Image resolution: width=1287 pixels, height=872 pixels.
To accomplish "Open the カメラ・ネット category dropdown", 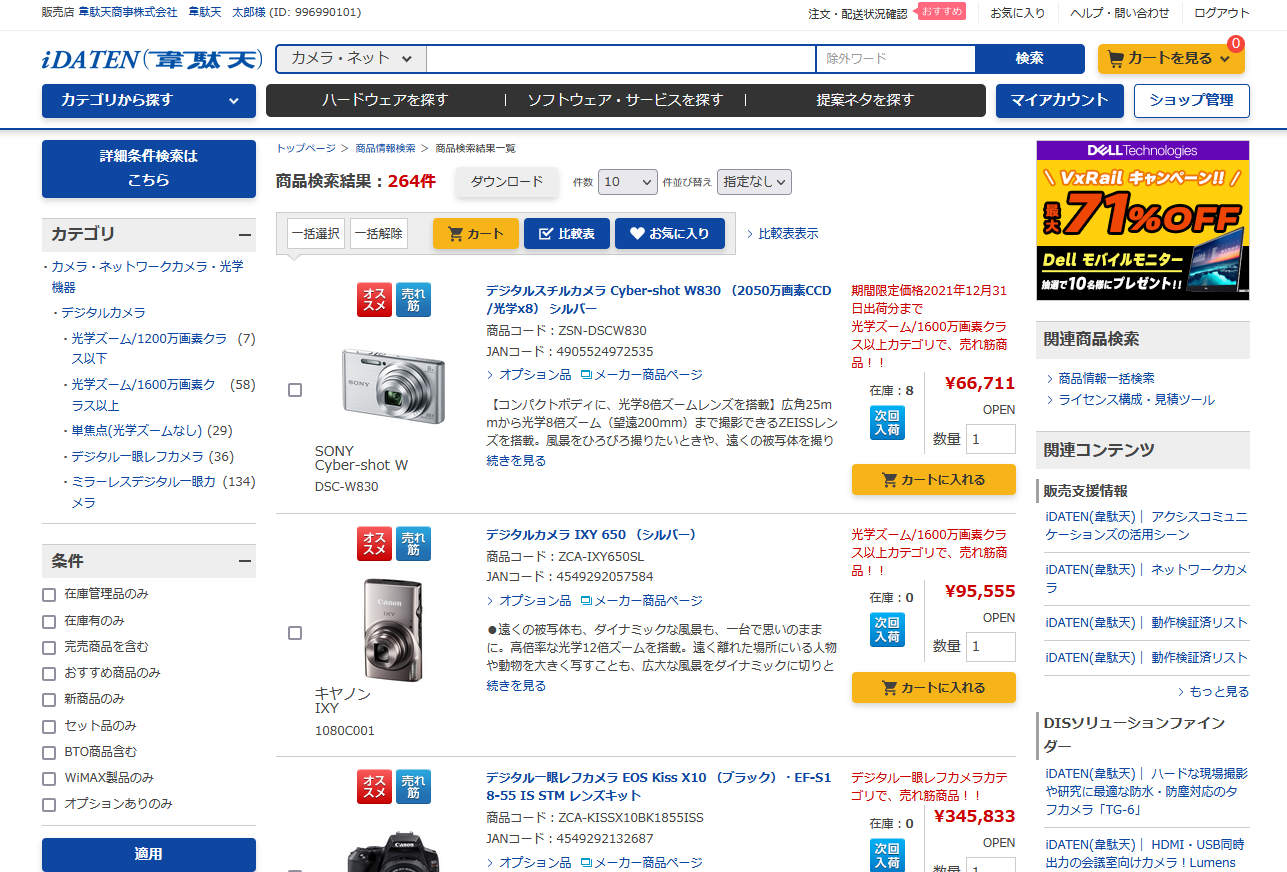I will pyautogui.click(x=348, y=59).
